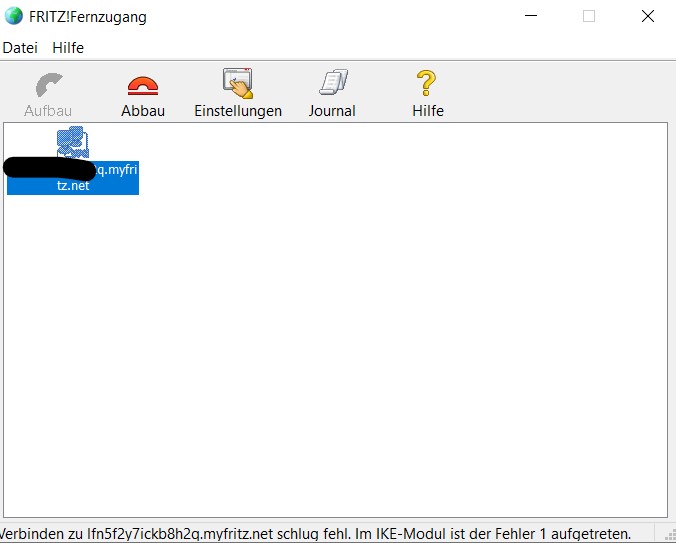Click the yellow question mark Hilfe icon

click(426, 83)
